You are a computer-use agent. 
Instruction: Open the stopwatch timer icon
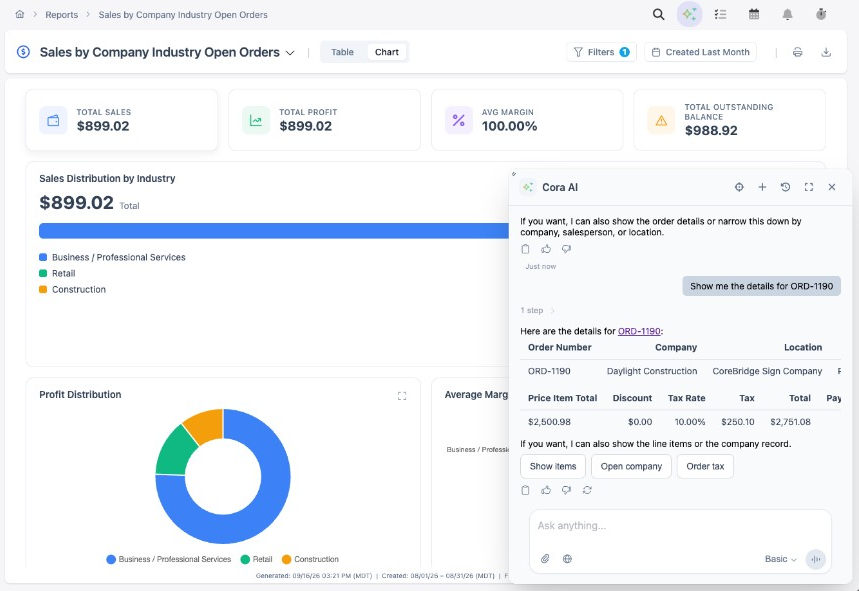821,14
